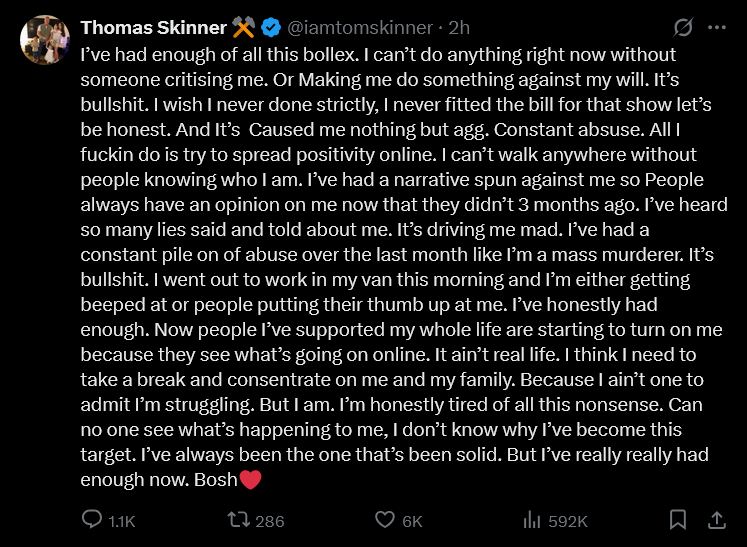
Task: Bookmark this post
Action: click(x=677, y=520)
